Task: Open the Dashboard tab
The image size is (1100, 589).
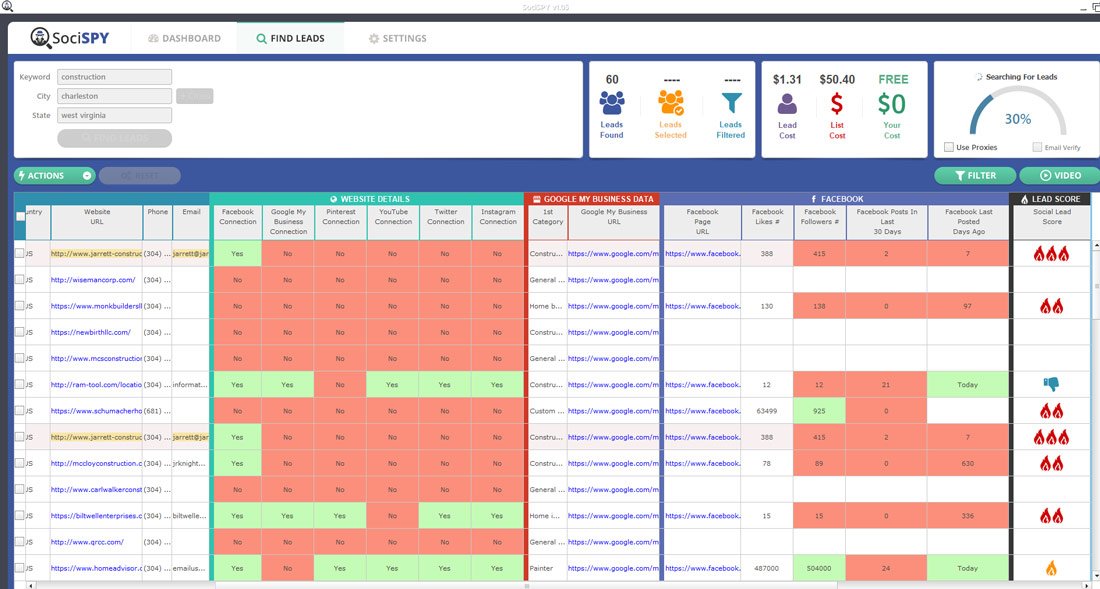Action: point(184,39)
